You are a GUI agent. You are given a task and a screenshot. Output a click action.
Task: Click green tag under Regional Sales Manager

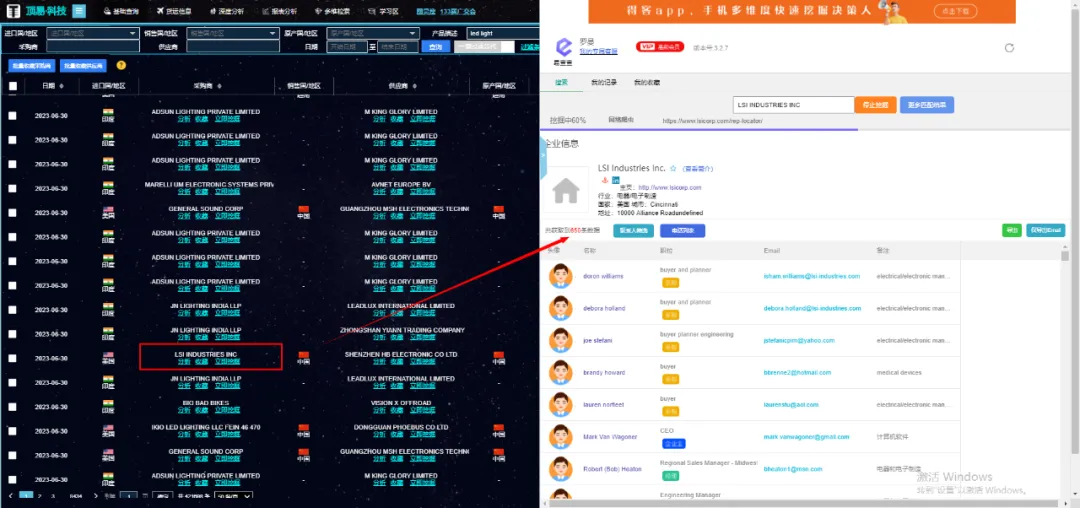tap(670, 476)
